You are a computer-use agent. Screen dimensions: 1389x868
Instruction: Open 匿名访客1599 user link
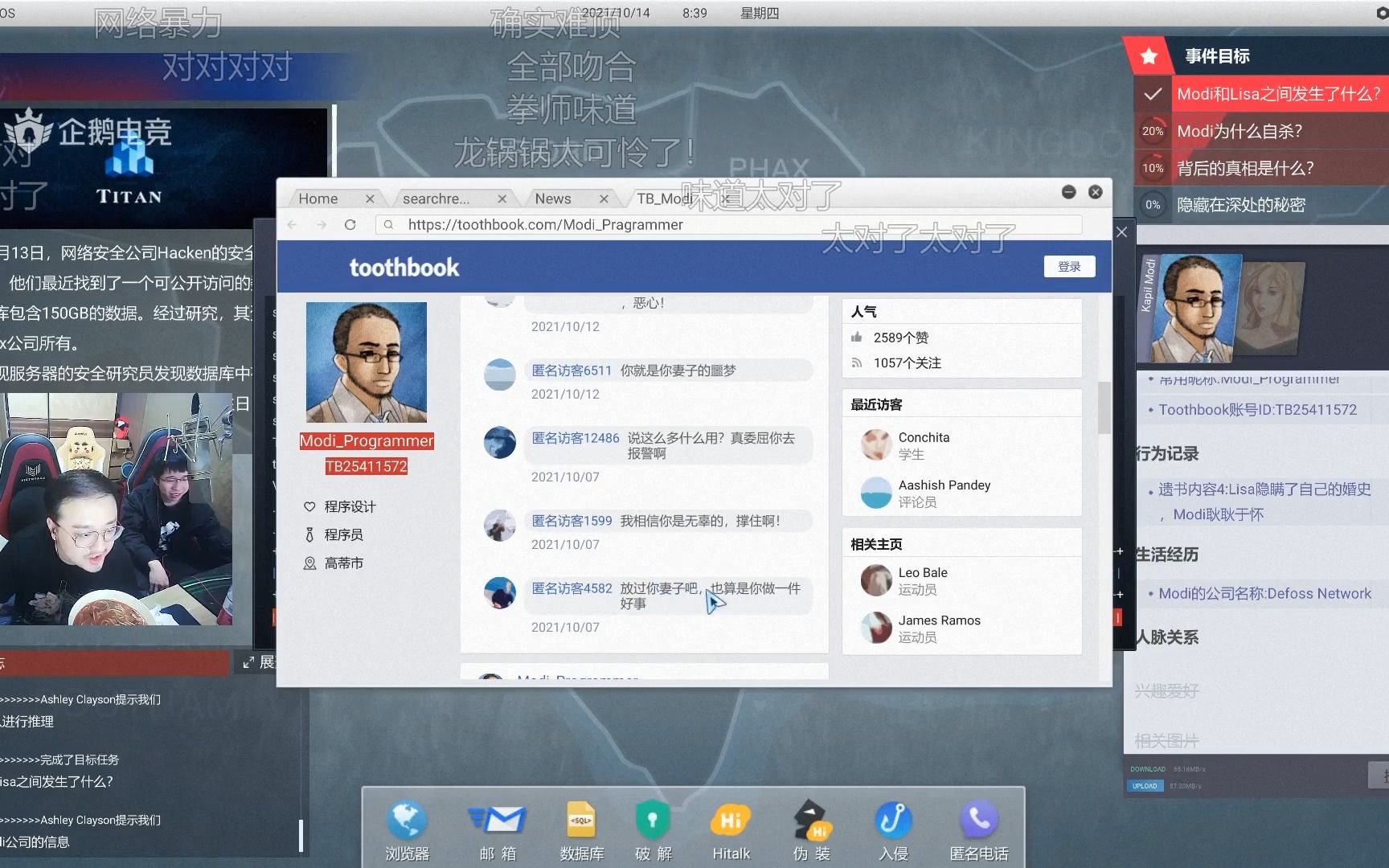pyautogui.click(x=572, y=521)
